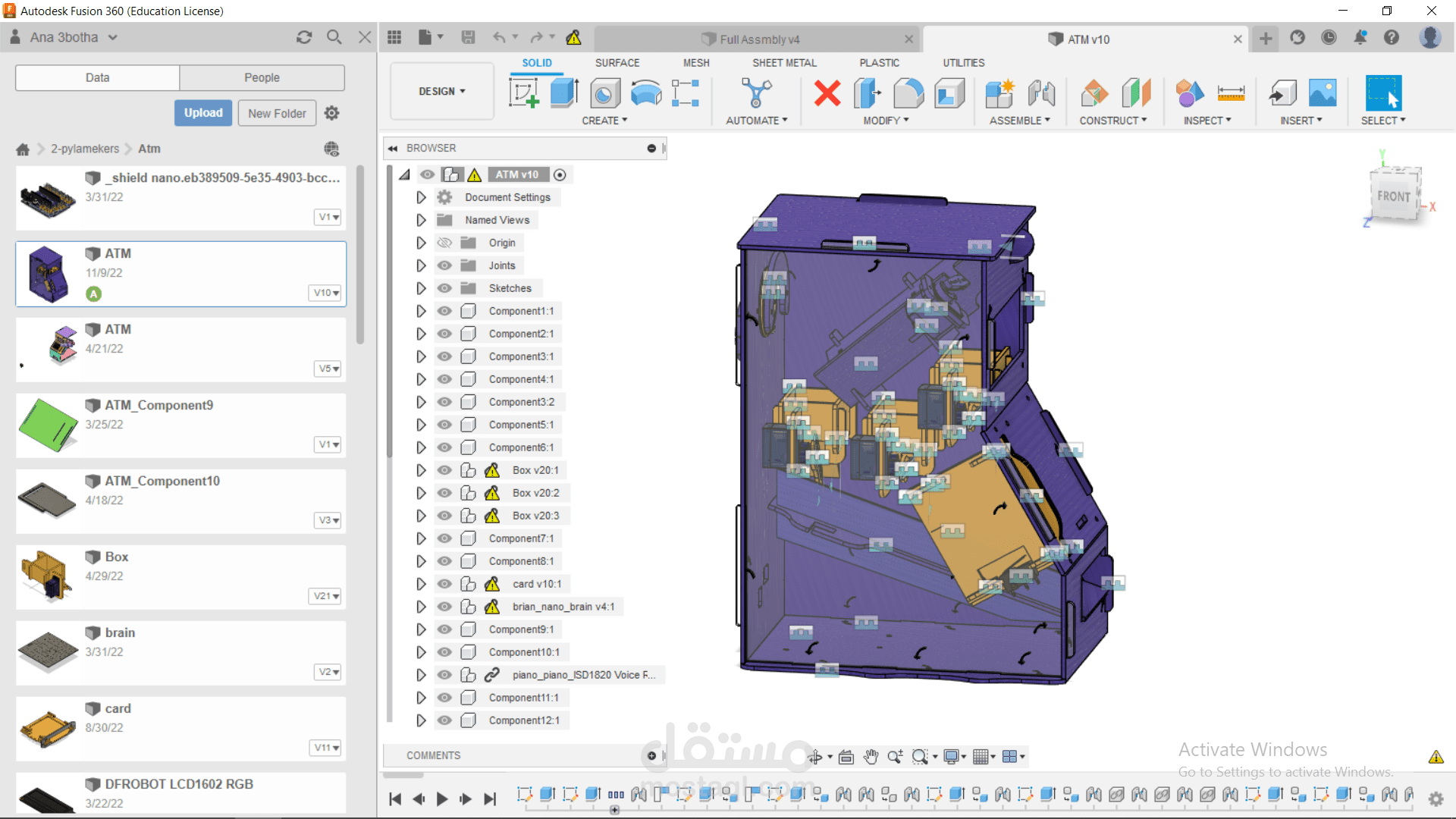Expand the Named Views folder
Viewport: 1456px width, 819px height.
[421, 220]
